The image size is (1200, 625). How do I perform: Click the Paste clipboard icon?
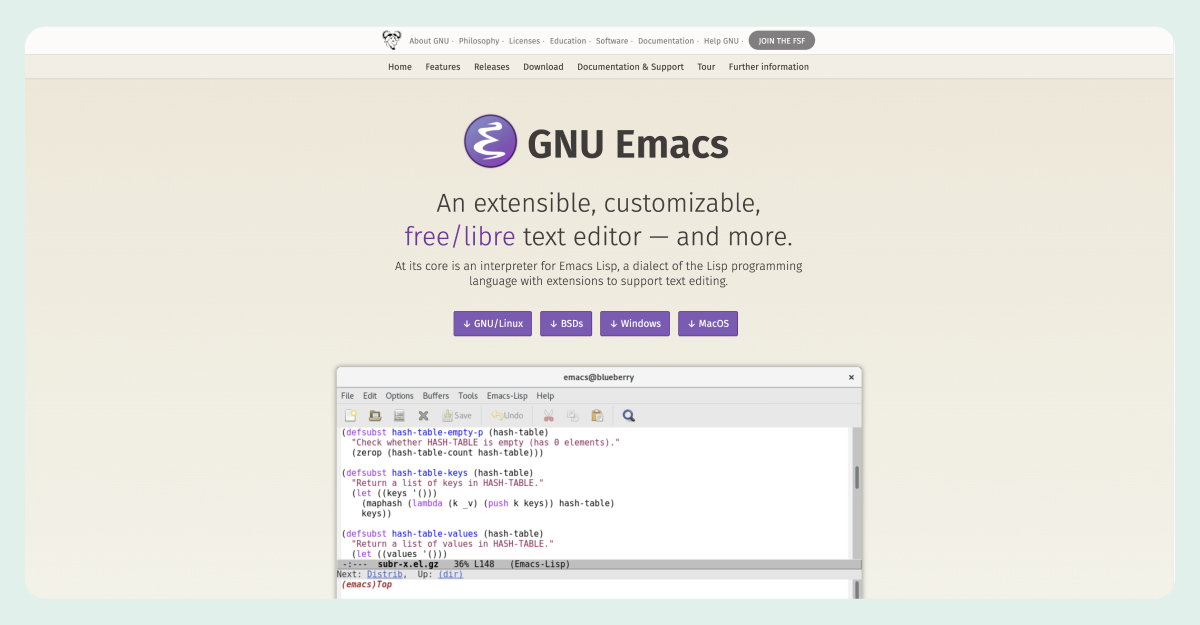[x=597, y=416]
